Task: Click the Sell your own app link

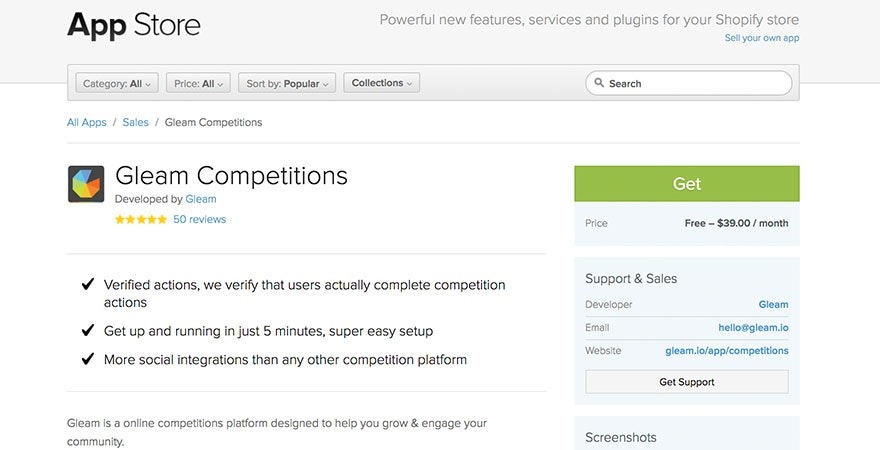Action: coord(761,38)
